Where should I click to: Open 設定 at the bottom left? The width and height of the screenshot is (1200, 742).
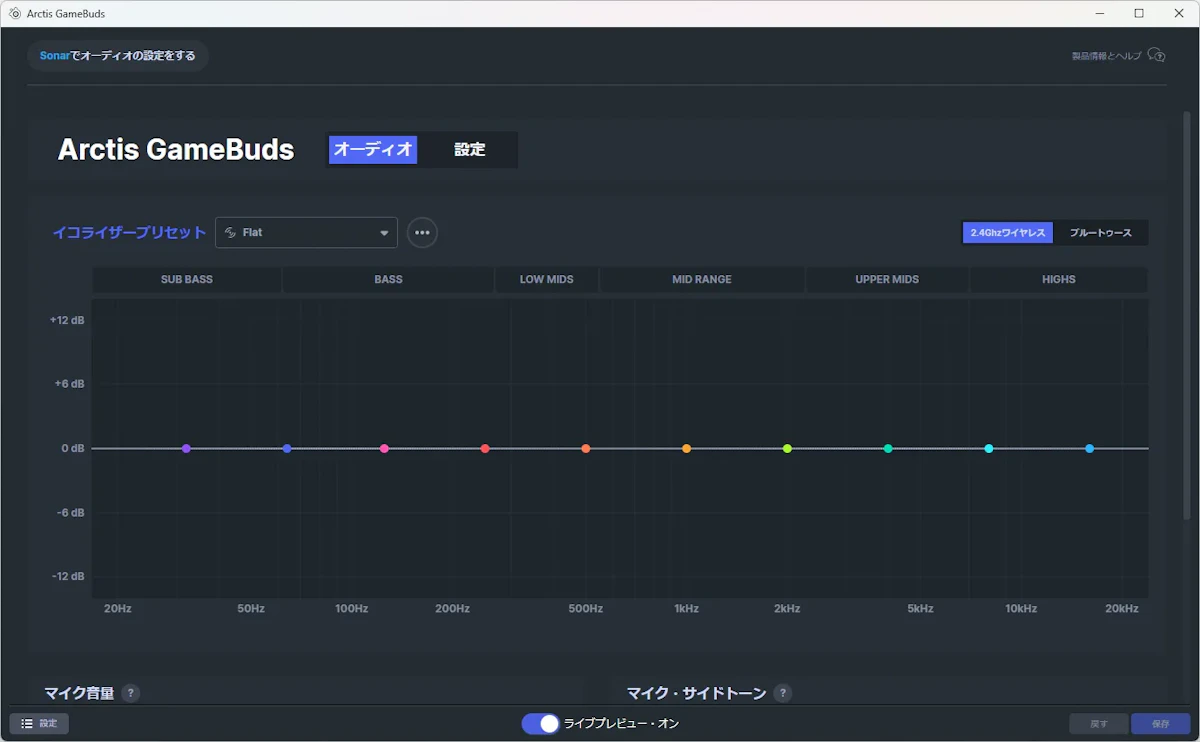(x=39, y=723)
